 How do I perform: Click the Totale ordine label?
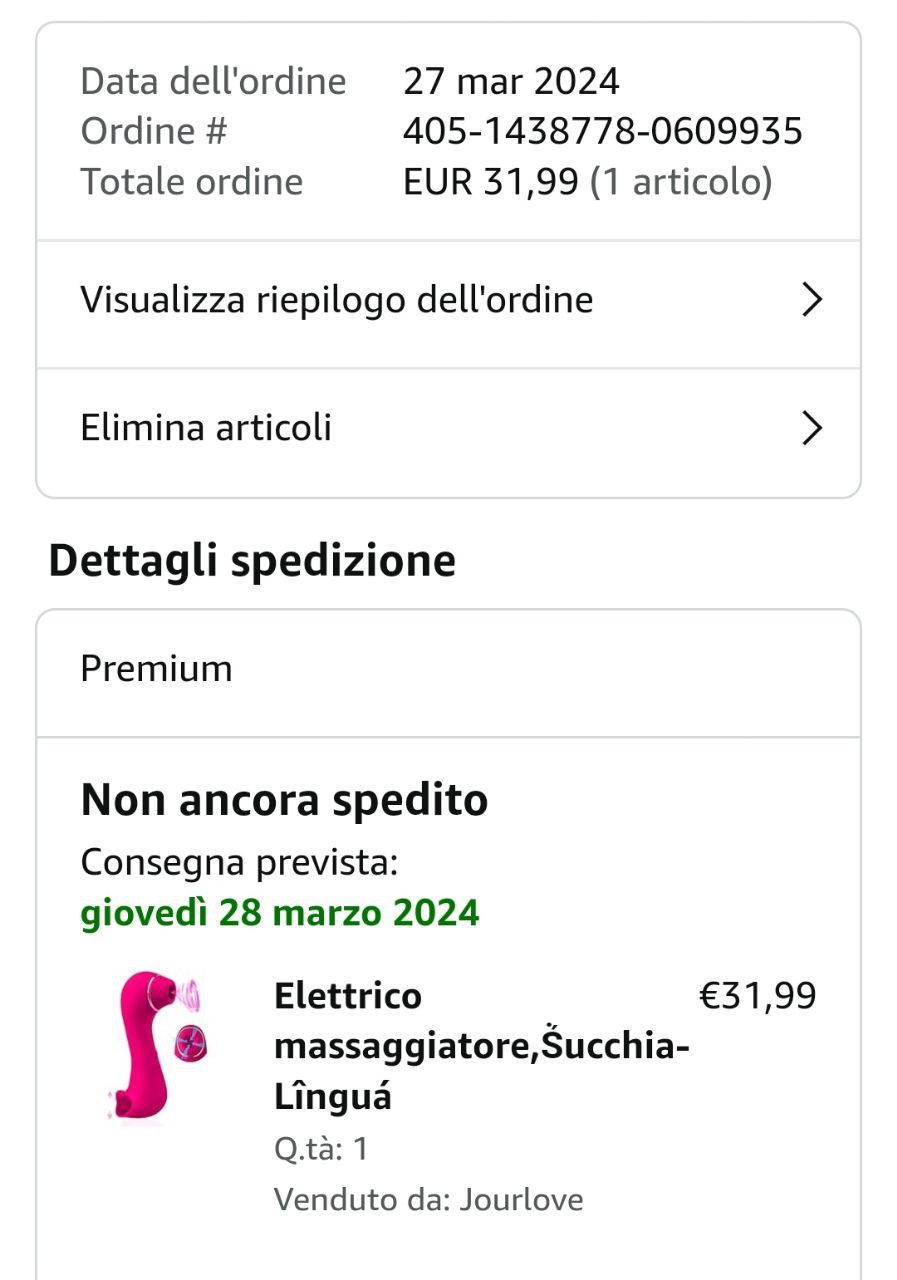pyautogui.click(x=191, y=182)
